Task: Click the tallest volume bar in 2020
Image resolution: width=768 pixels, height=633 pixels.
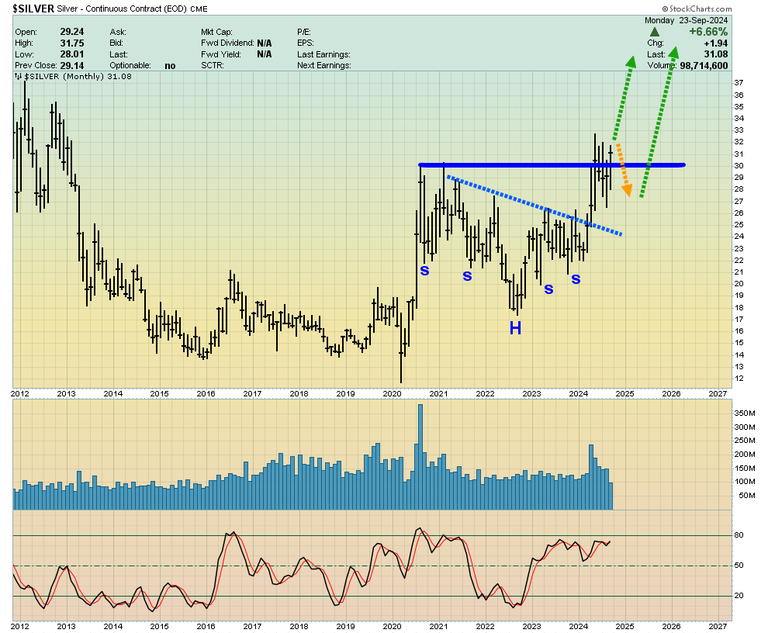Action: click(x=419, y=449)
